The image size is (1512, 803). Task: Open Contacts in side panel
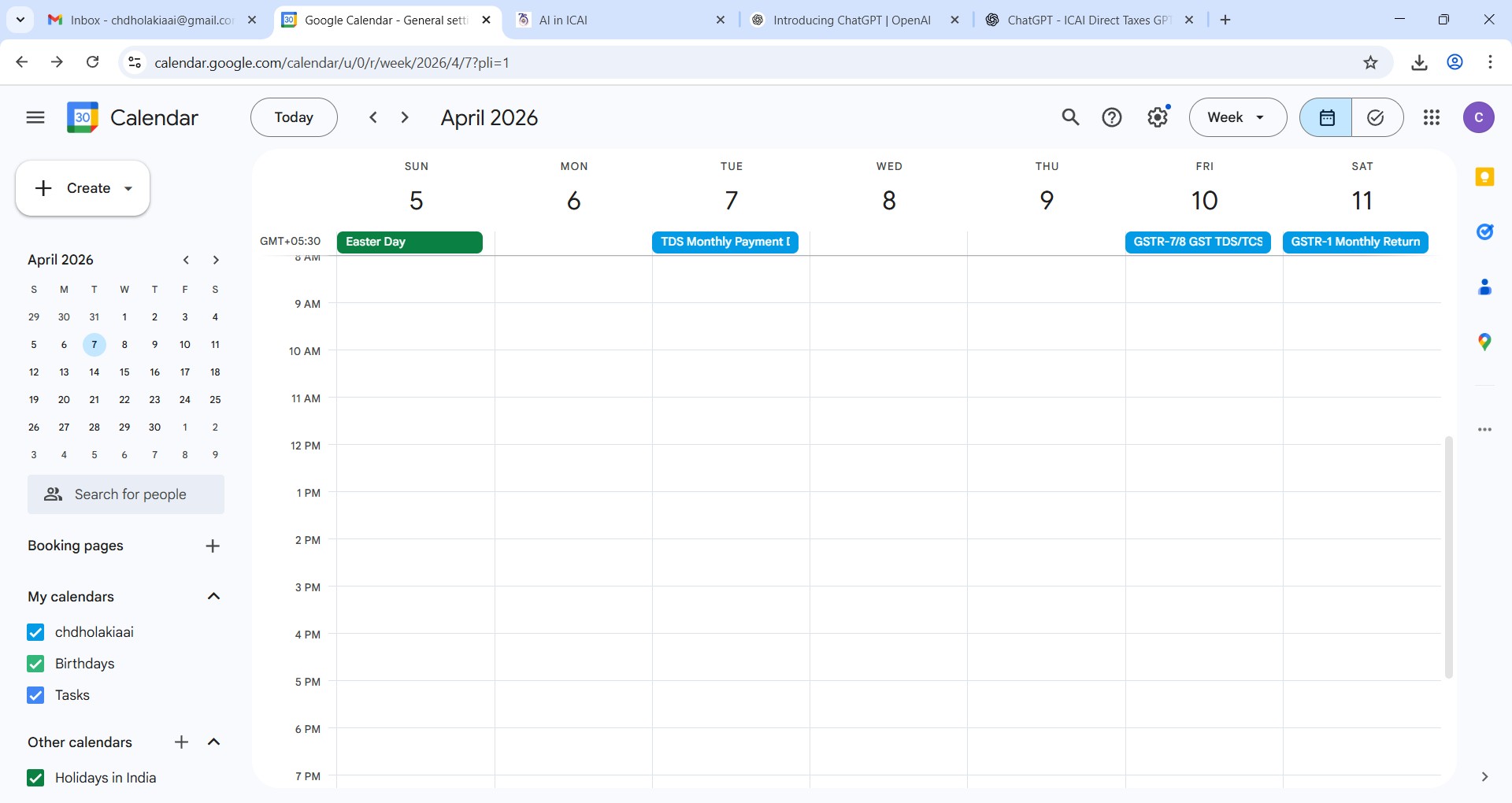coord(1484,287)
